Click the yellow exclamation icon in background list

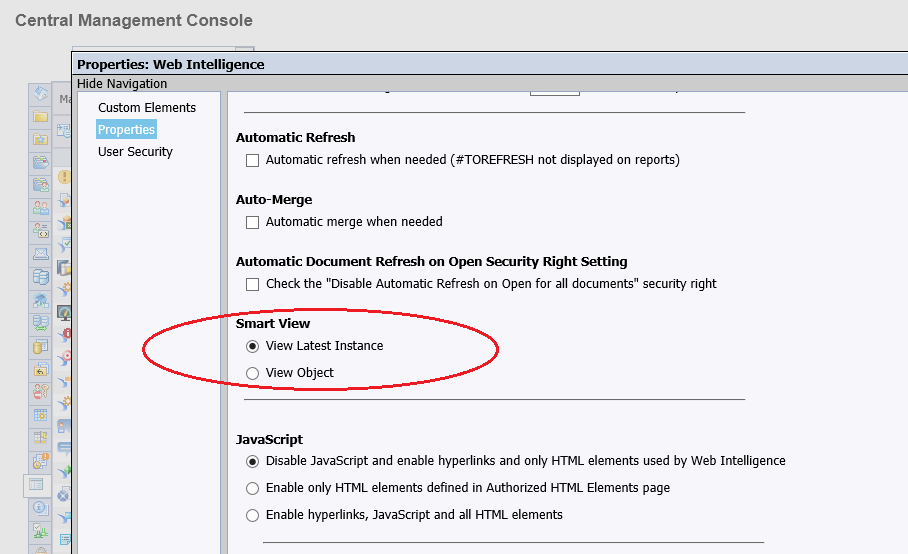(x=64, y=177)
